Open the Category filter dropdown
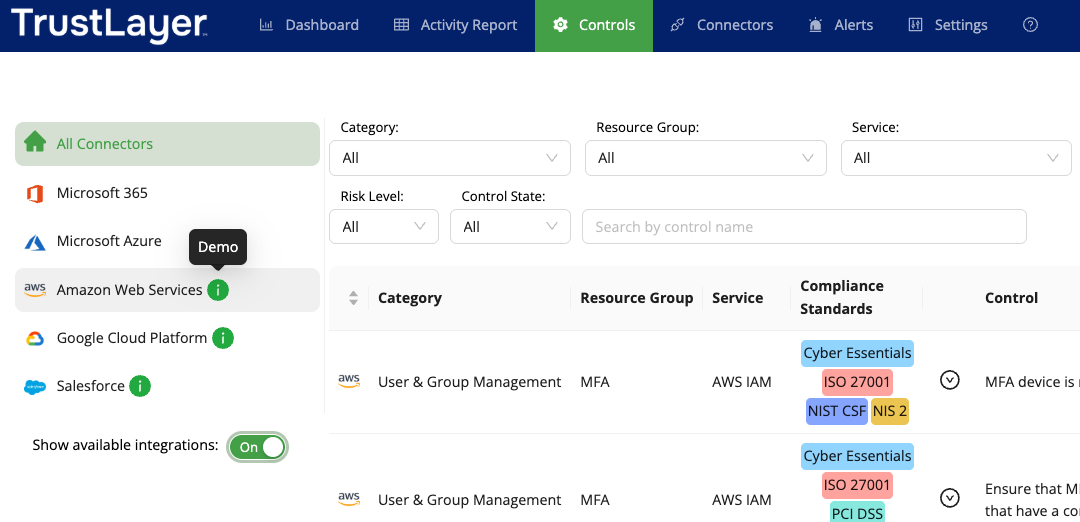The height and width of the screenshot is (522, 1080). tap(450, 158)
